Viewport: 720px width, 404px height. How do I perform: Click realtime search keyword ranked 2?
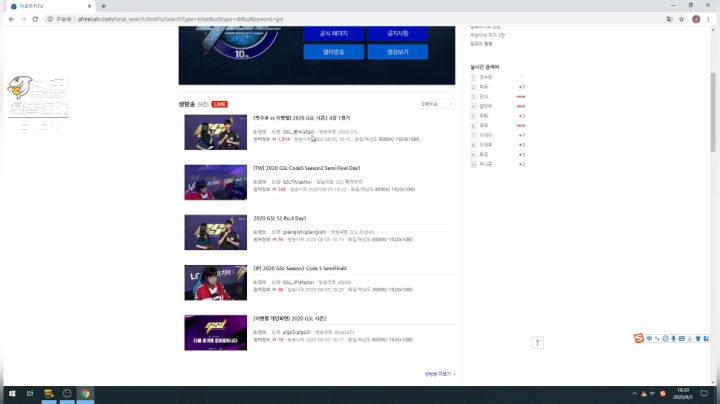[484, 87]
